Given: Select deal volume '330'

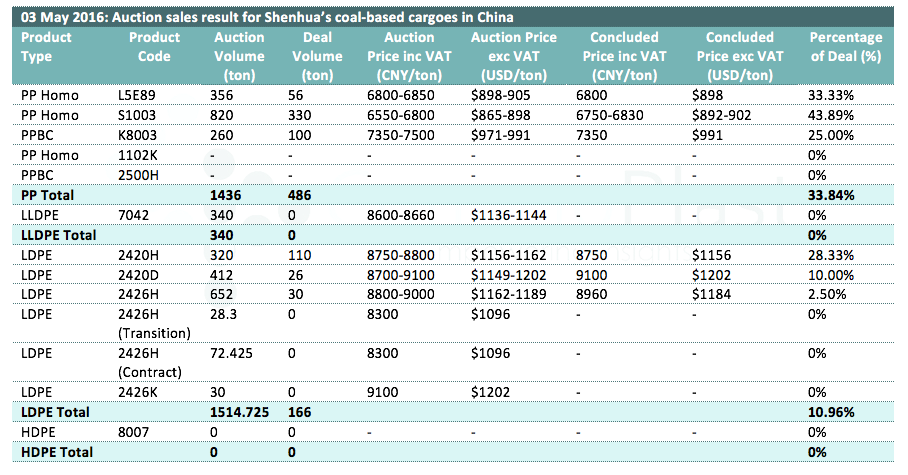Looking at the screenshot, I should (299, 115).
